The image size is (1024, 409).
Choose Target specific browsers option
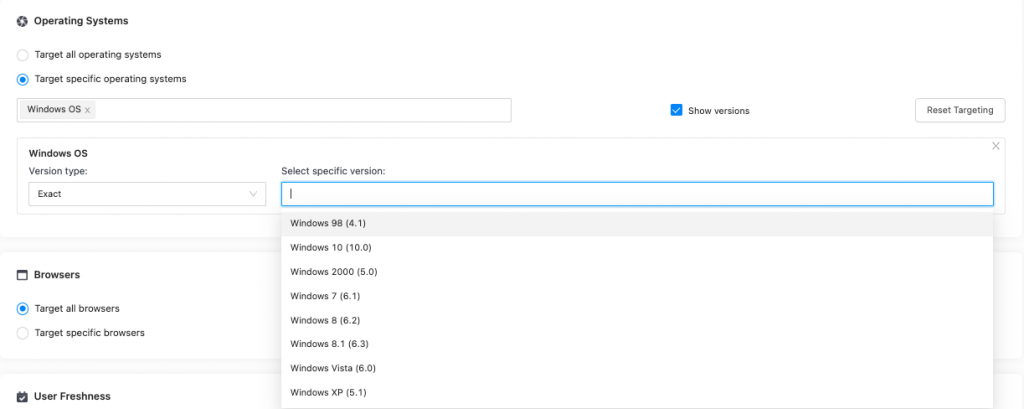tap(23, 333)
